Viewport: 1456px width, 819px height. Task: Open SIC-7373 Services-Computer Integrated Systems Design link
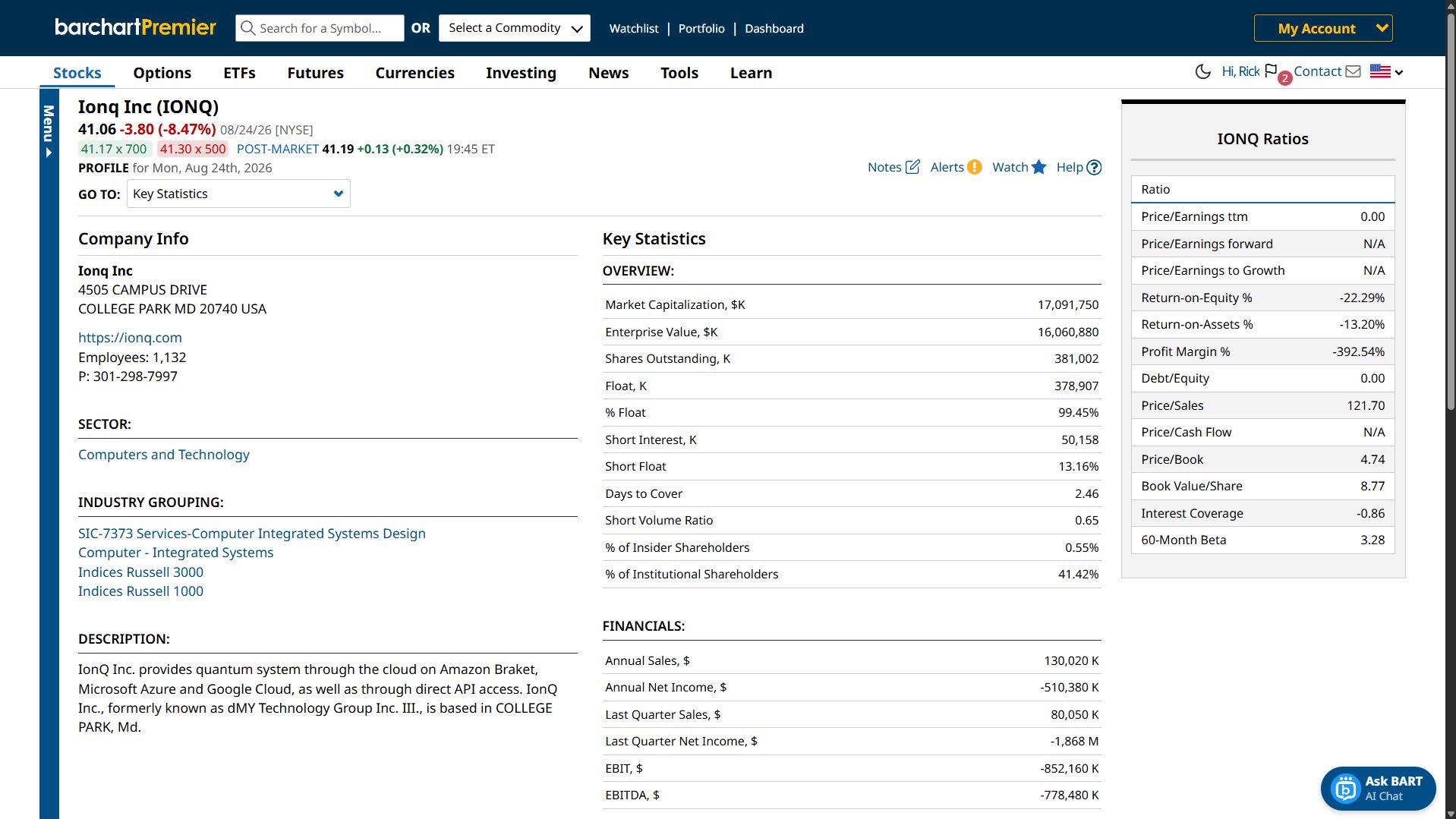click(x=251, y=534)
